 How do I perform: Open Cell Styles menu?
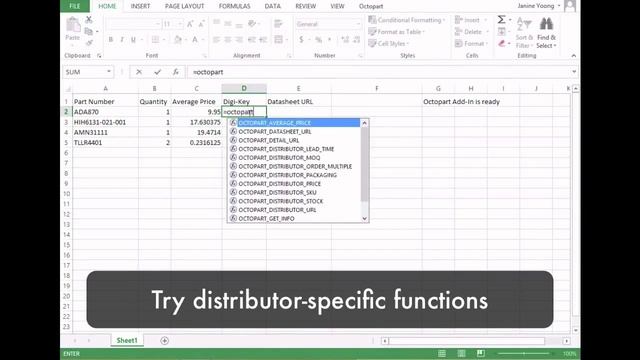pyautogui.click(x=389, y=44)
